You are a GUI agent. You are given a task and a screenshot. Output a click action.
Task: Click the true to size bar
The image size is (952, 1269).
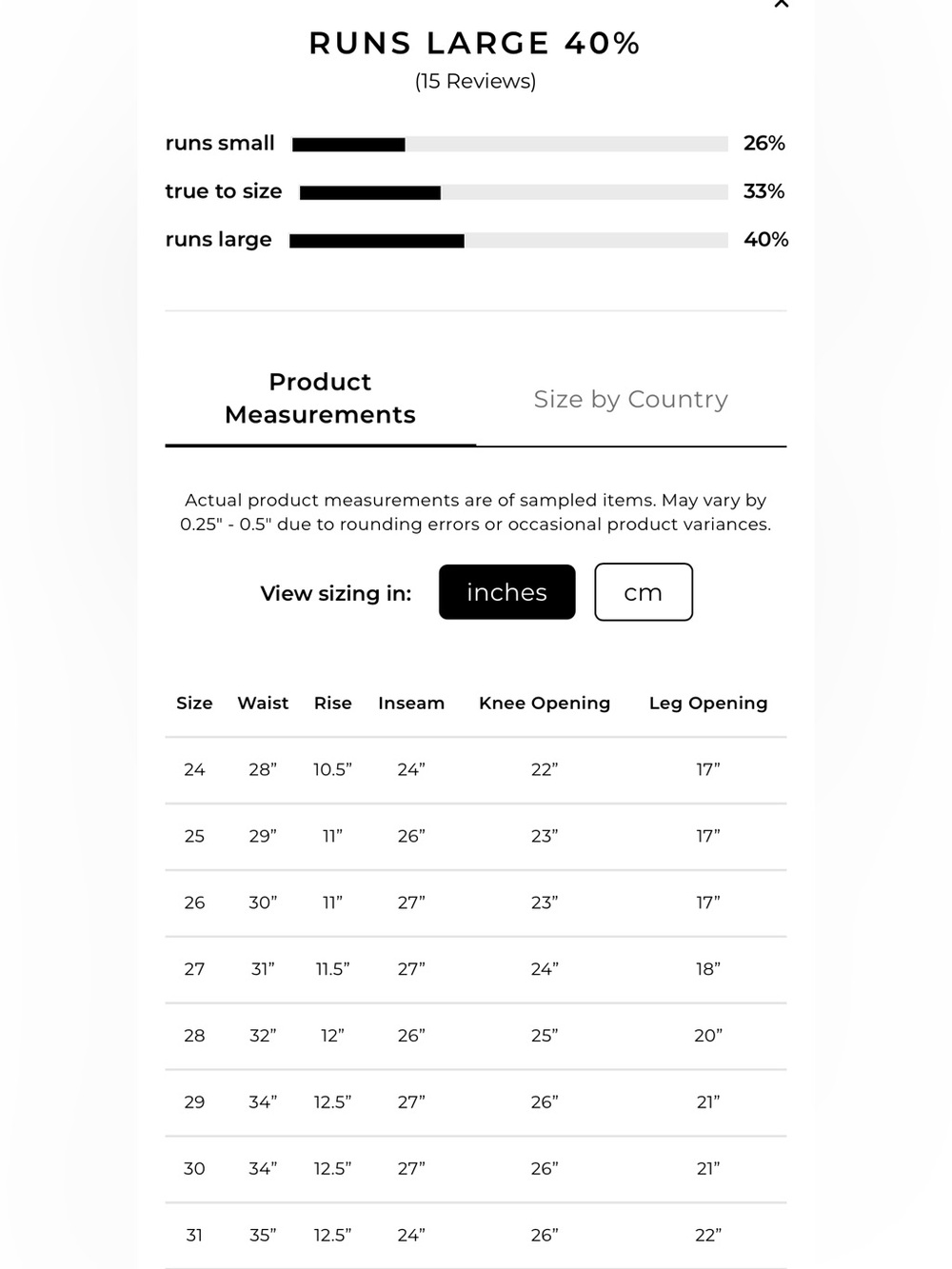click(x=514, y=192)
